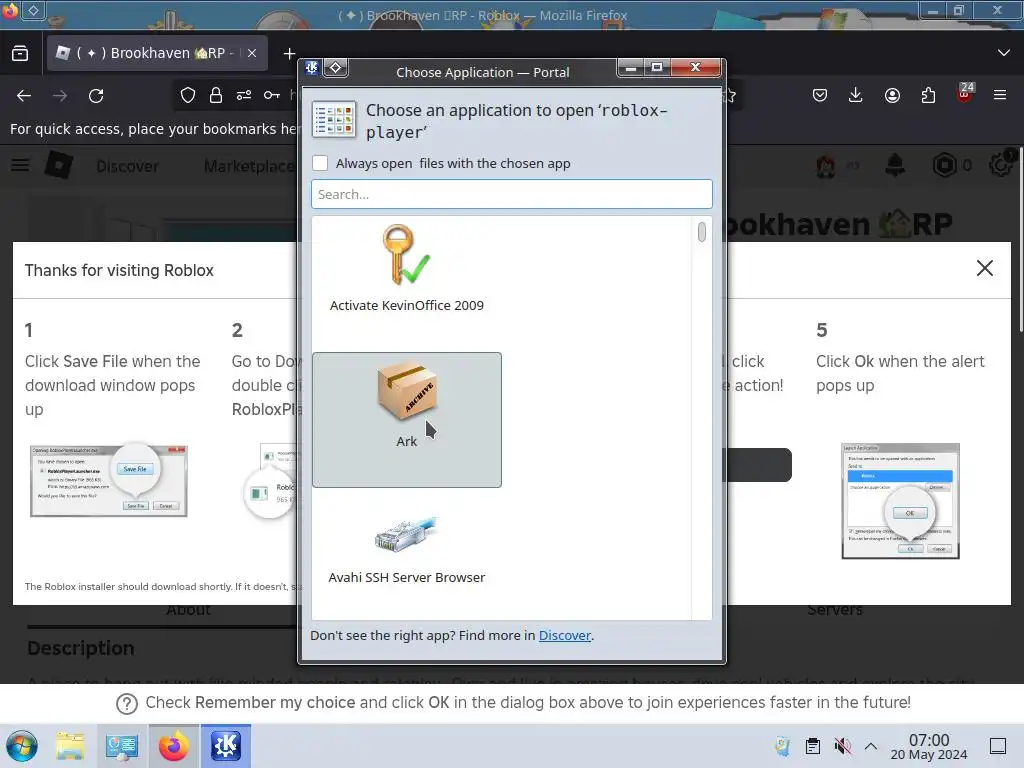Open Firefox extensions puzzle icon

coord(928,96)
